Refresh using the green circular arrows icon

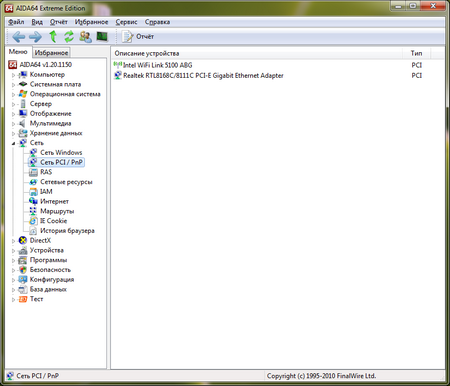69,36
